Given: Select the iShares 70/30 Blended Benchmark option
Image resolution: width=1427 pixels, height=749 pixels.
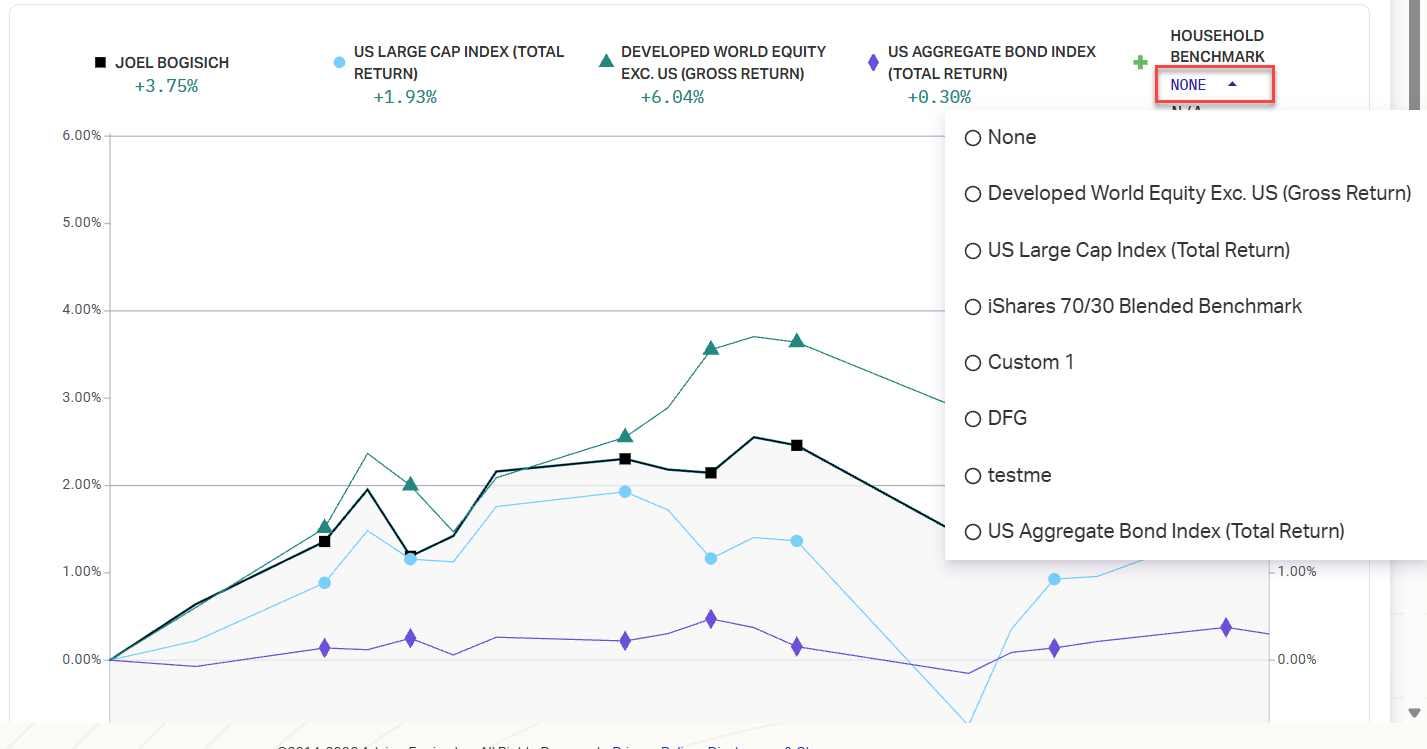Looking at the screenshot, I should click(972, 307).
